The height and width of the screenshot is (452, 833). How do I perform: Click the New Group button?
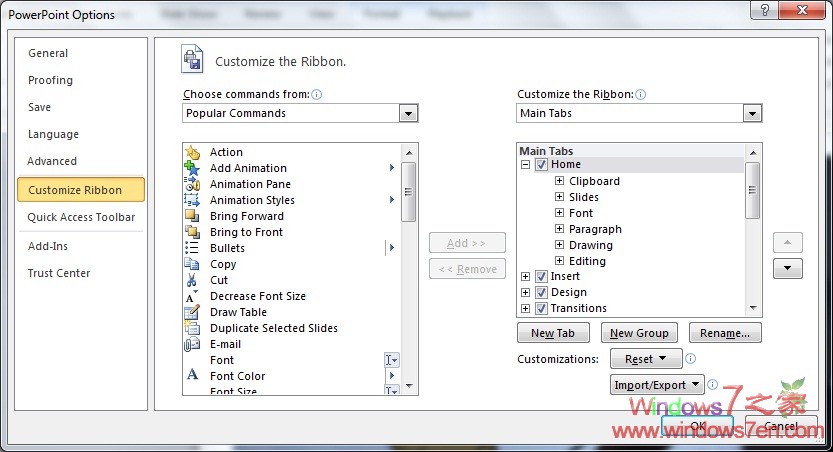pos(639,333)
